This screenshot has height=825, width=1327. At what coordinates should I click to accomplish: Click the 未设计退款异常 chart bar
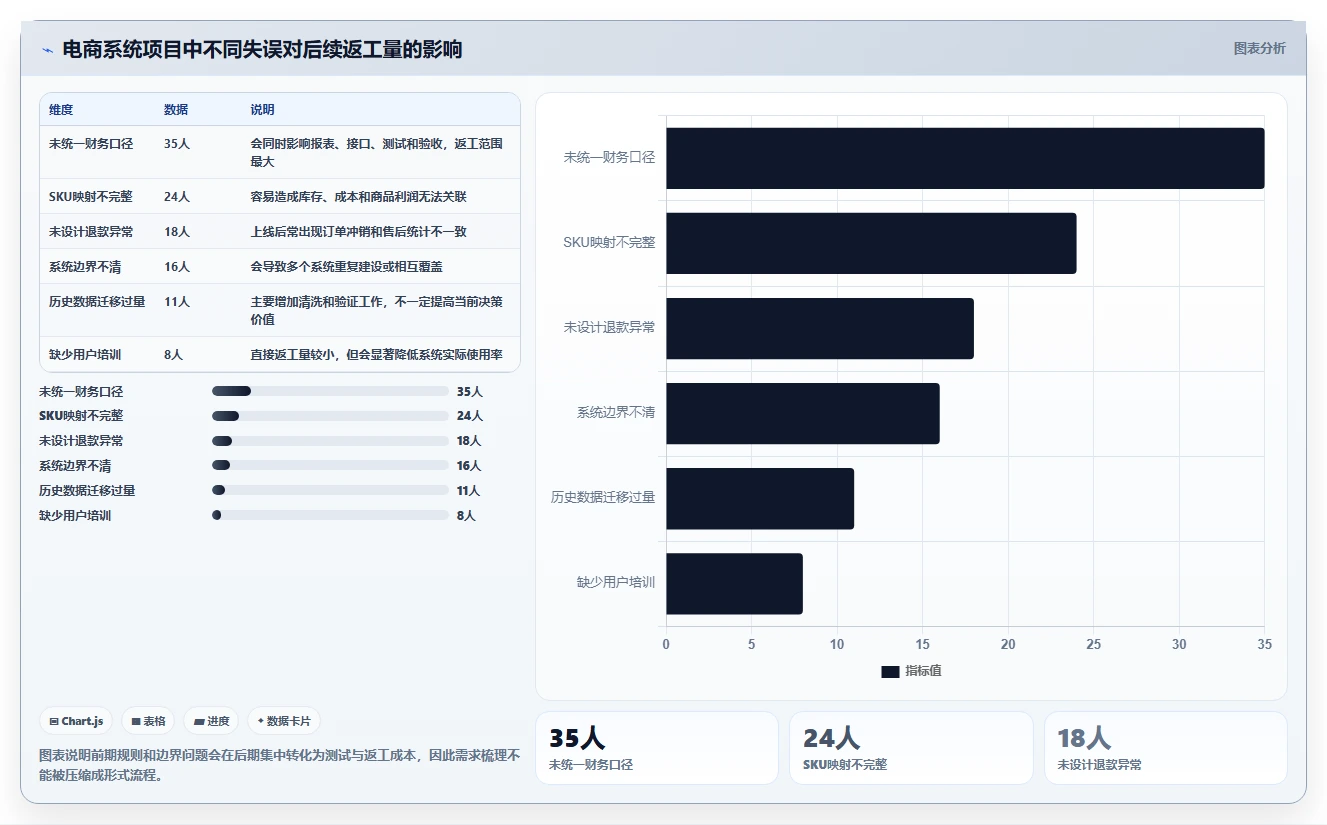820,328
